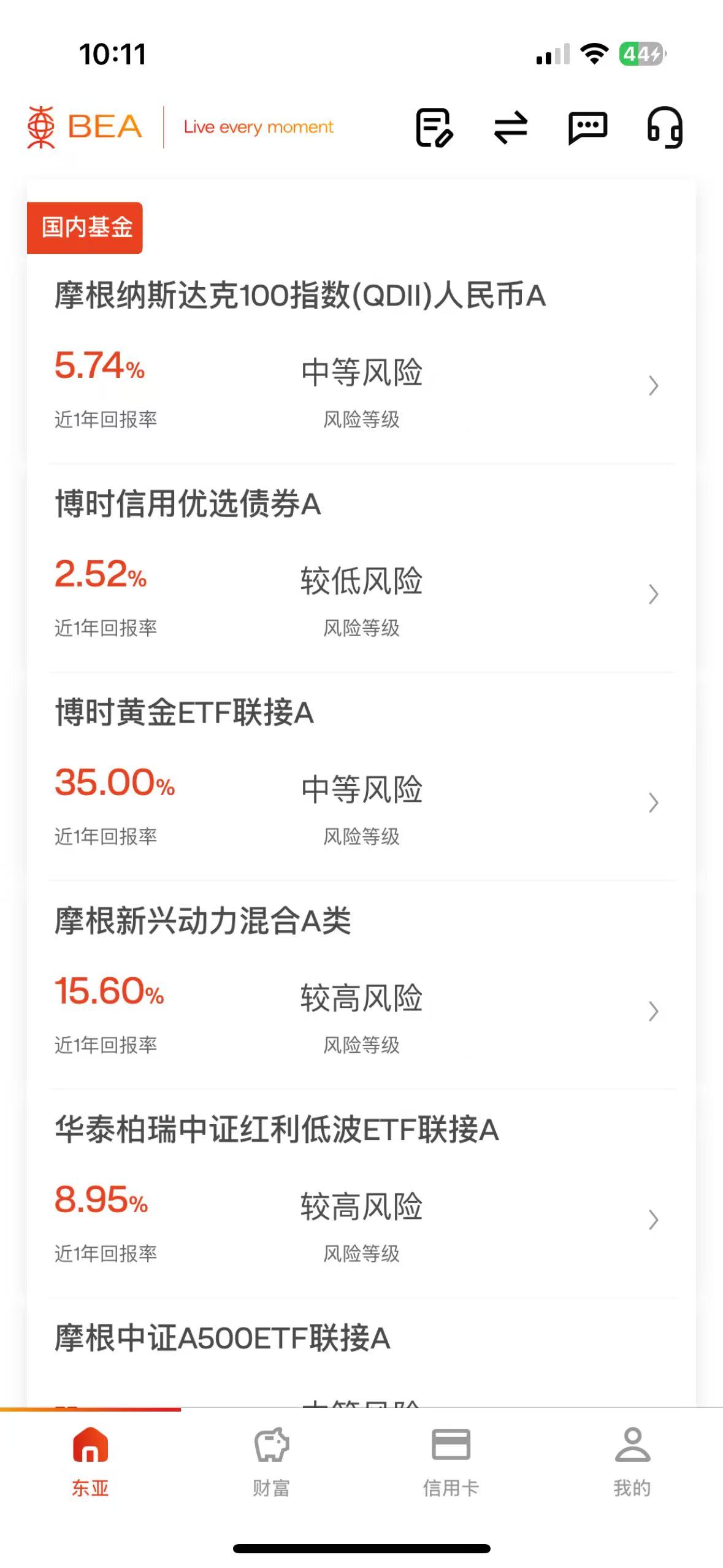The image size is (723, 1568).
Task: Expand 博时信用优选债券A chevron arrow
Action: (x=653, y=594)
